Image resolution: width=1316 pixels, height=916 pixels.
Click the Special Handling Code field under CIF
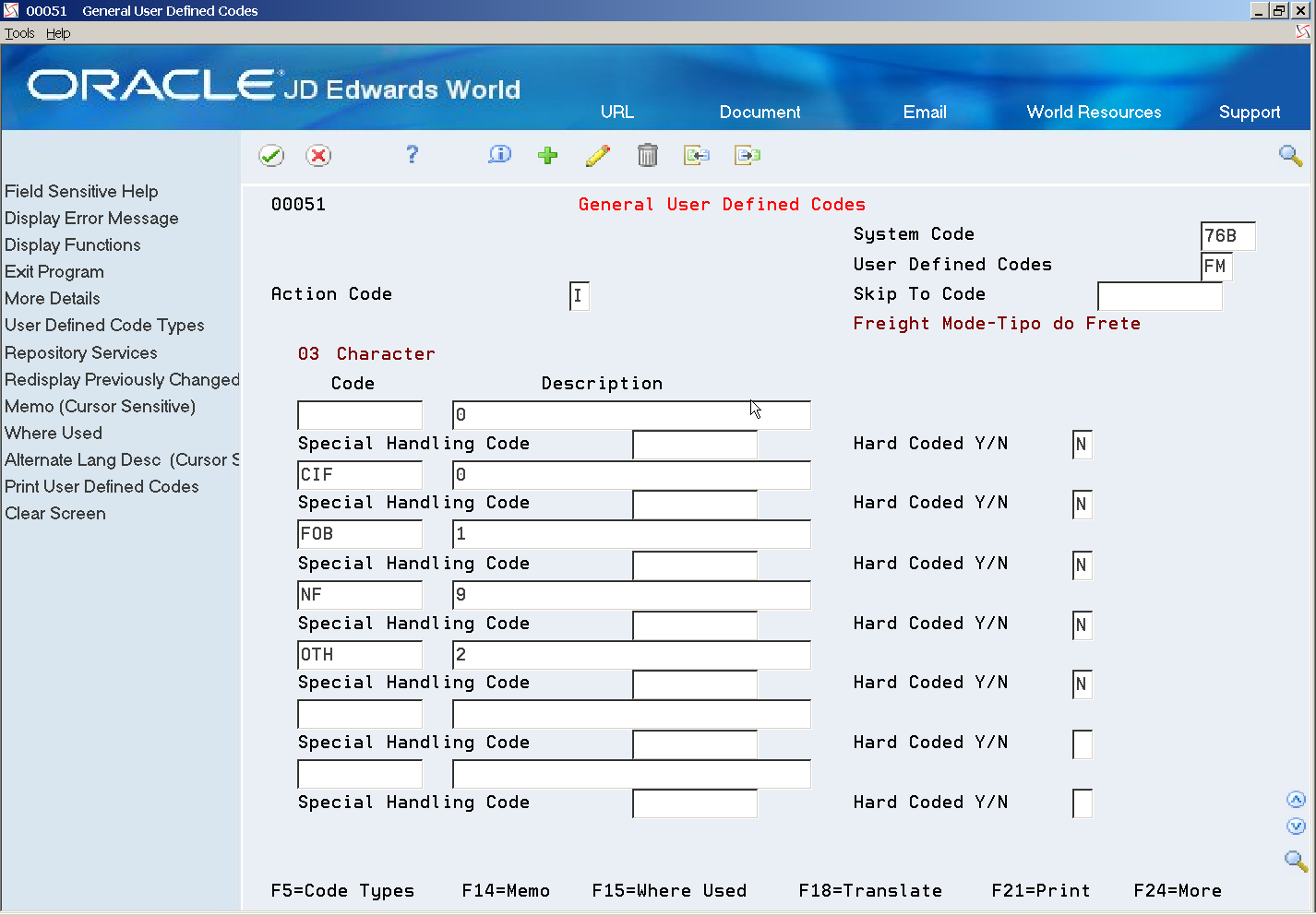click(x=695, y=504)
